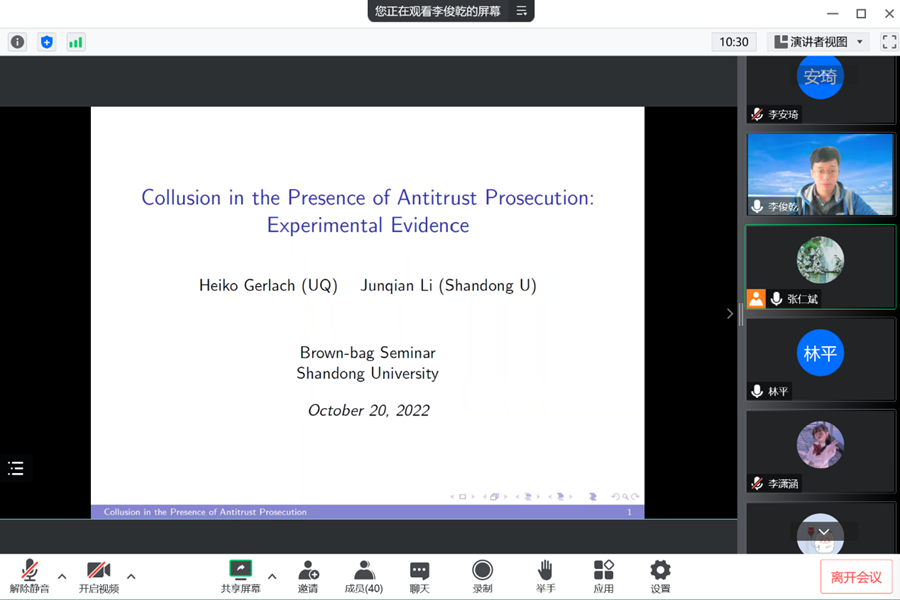Enter full screen mode icon
Screen dimensions: 900x600
[889, 42]
